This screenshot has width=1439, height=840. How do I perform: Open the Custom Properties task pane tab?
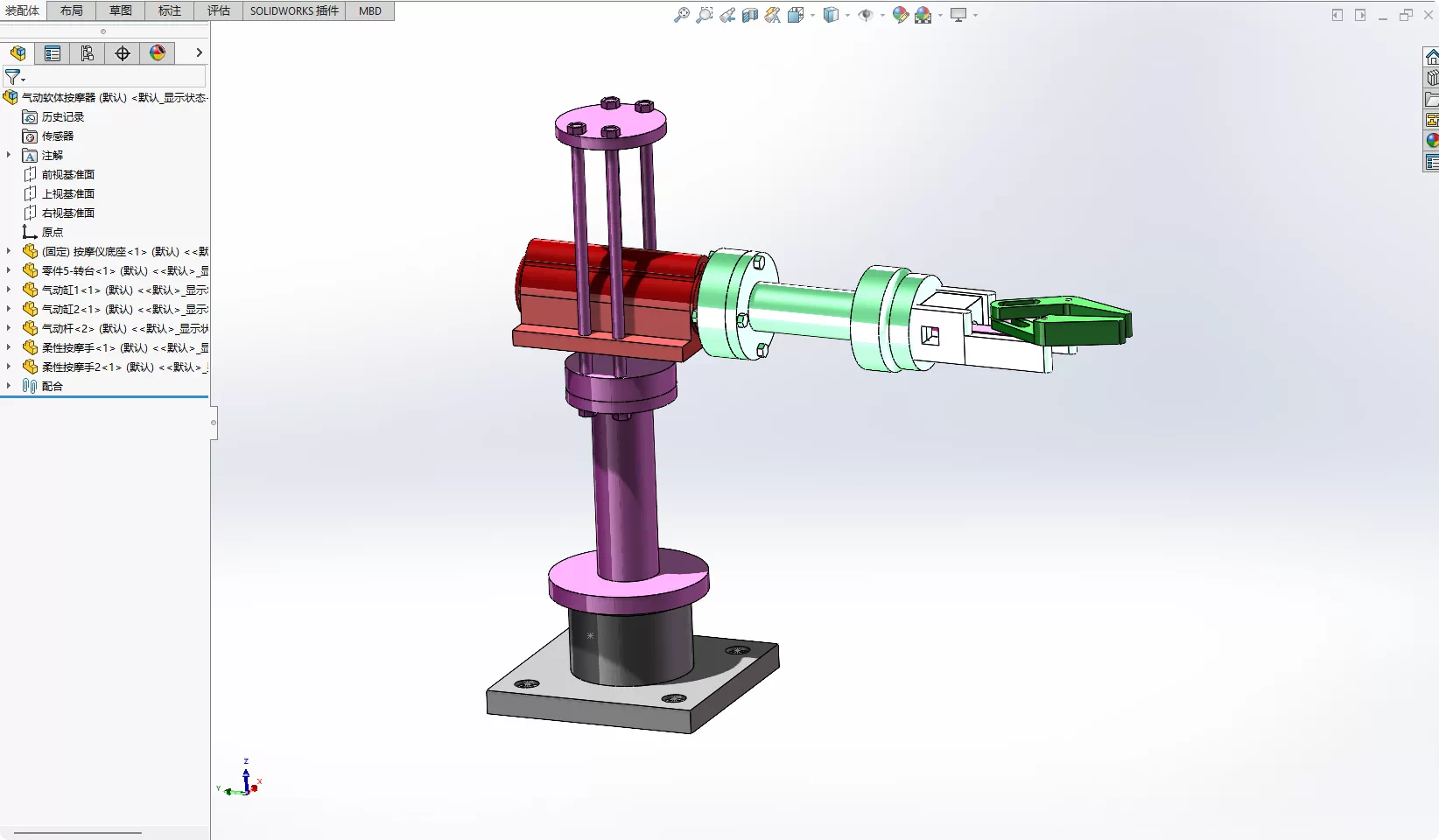pos(1432,162)
